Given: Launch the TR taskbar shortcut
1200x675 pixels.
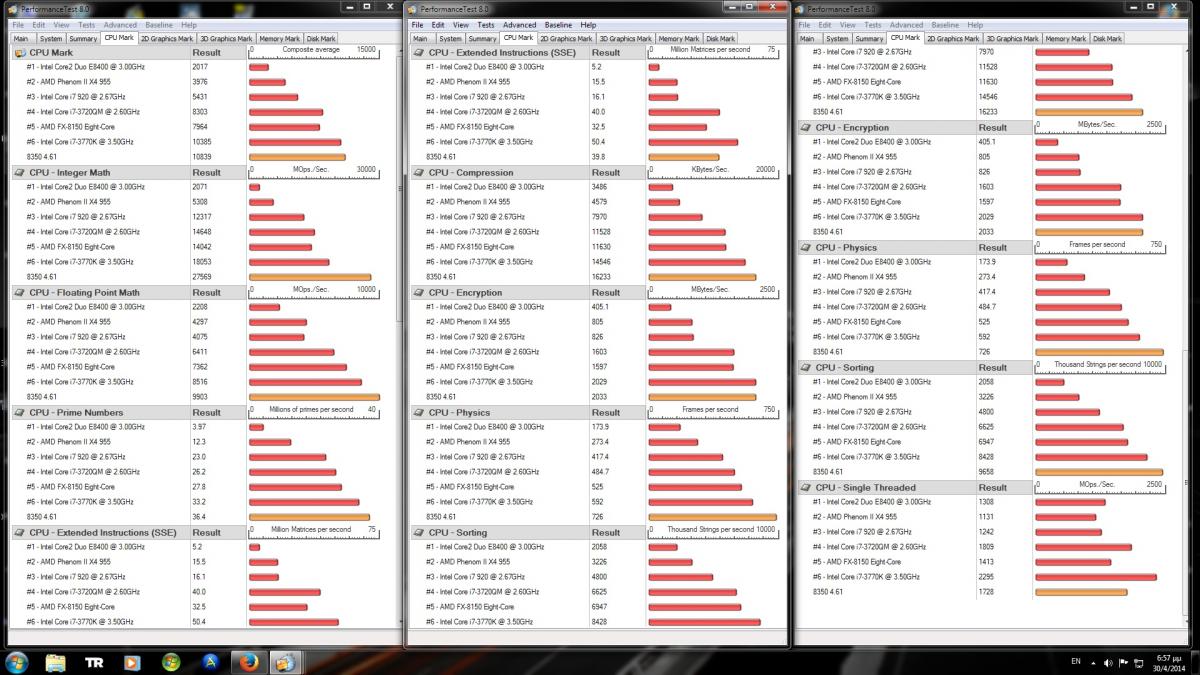Looking at the screenshot, I should tap(94, 661).
